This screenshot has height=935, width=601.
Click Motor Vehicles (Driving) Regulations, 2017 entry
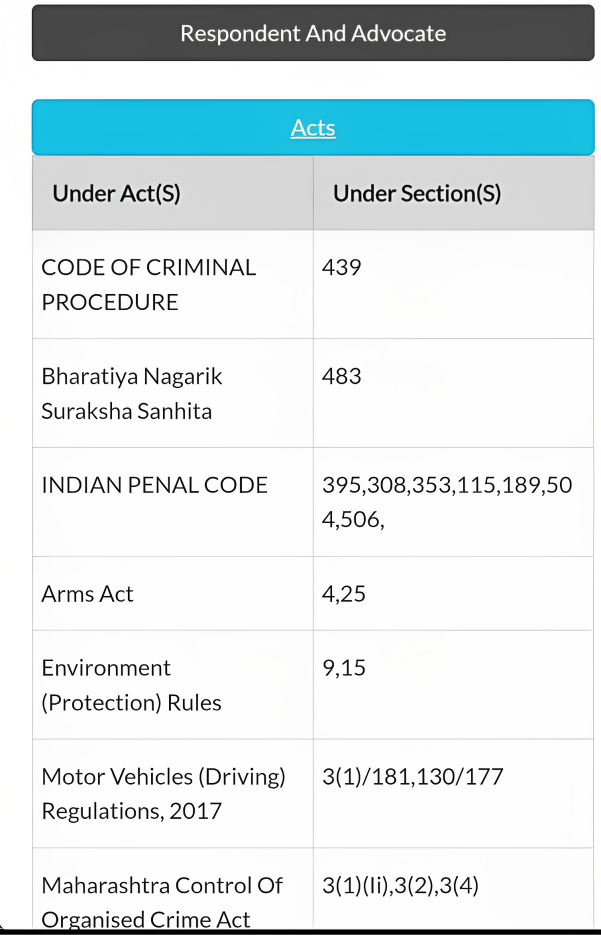(163, 794)
